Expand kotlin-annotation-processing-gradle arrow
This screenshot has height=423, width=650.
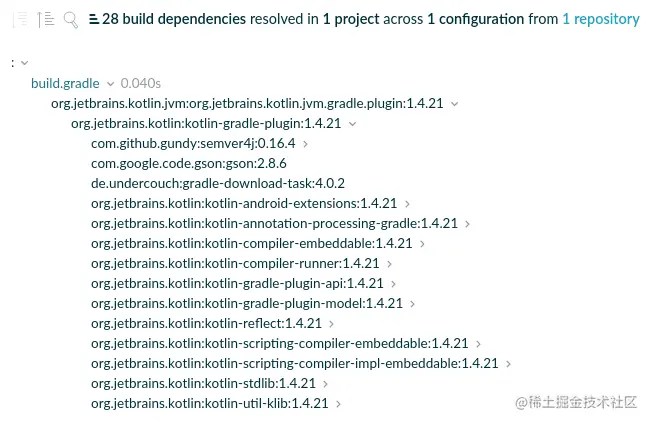pos(467,223)
